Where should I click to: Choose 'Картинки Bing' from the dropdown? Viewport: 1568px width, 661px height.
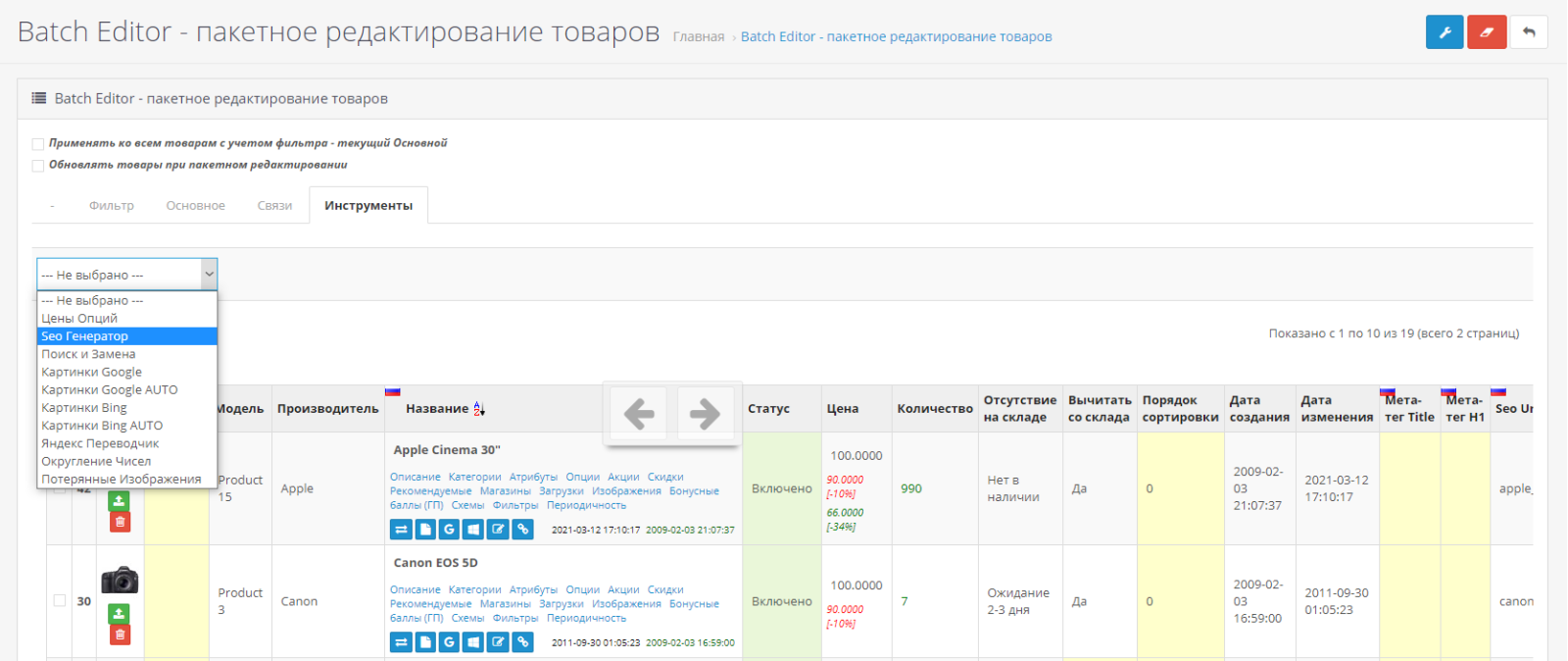[127, 408]
